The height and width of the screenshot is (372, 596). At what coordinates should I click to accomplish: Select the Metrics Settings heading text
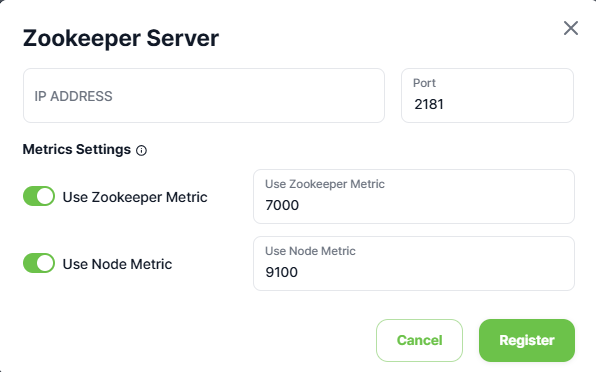pos(77,149)
